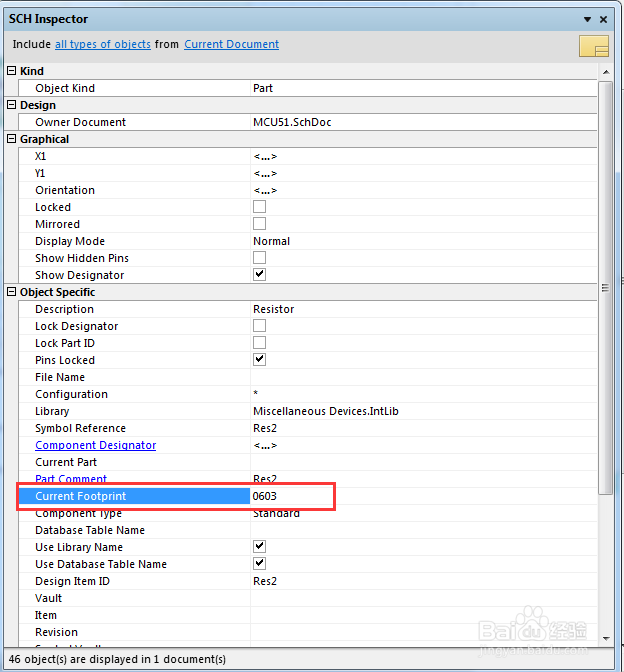
Task: Uncheck Use Library Name checkbox
Action: [x=259, y=547]
